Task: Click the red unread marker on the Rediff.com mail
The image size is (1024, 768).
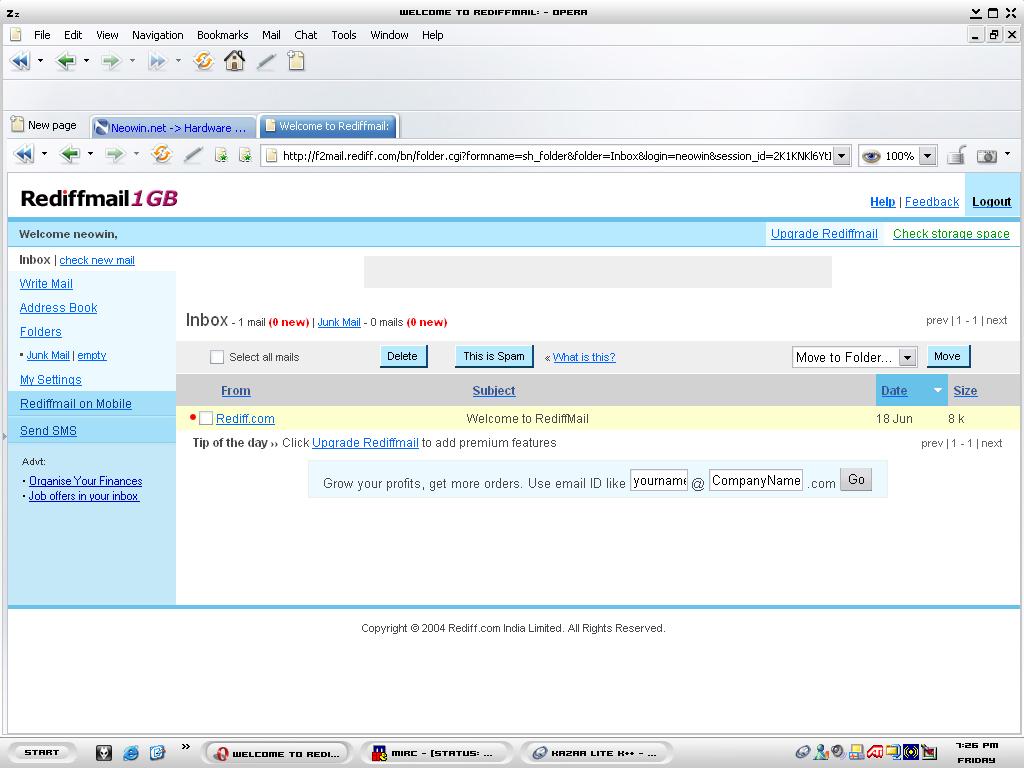Action: (x=193, y=417)
